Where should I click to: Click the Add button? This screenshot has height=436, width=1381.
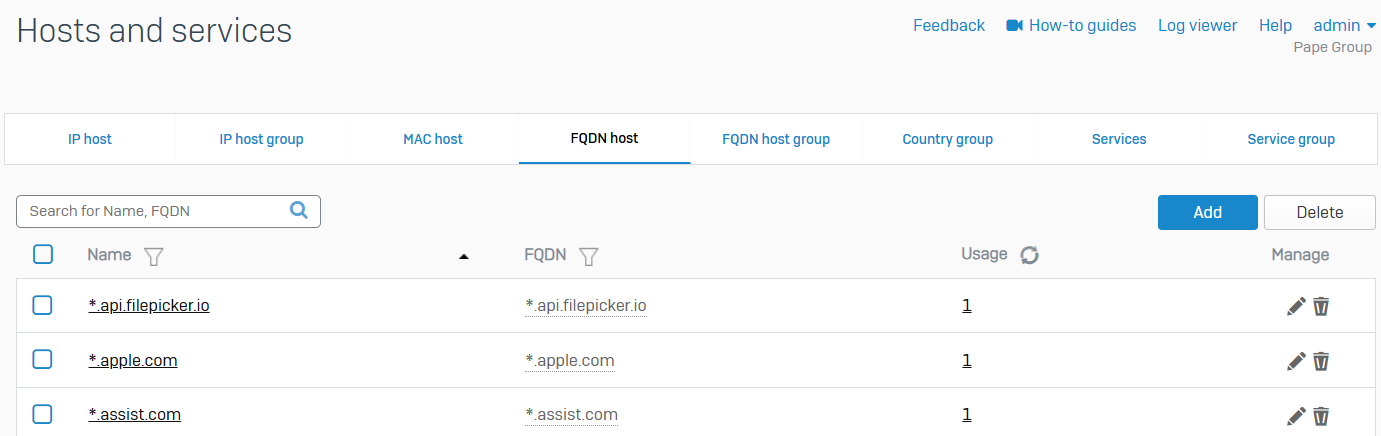[1207, 212]
